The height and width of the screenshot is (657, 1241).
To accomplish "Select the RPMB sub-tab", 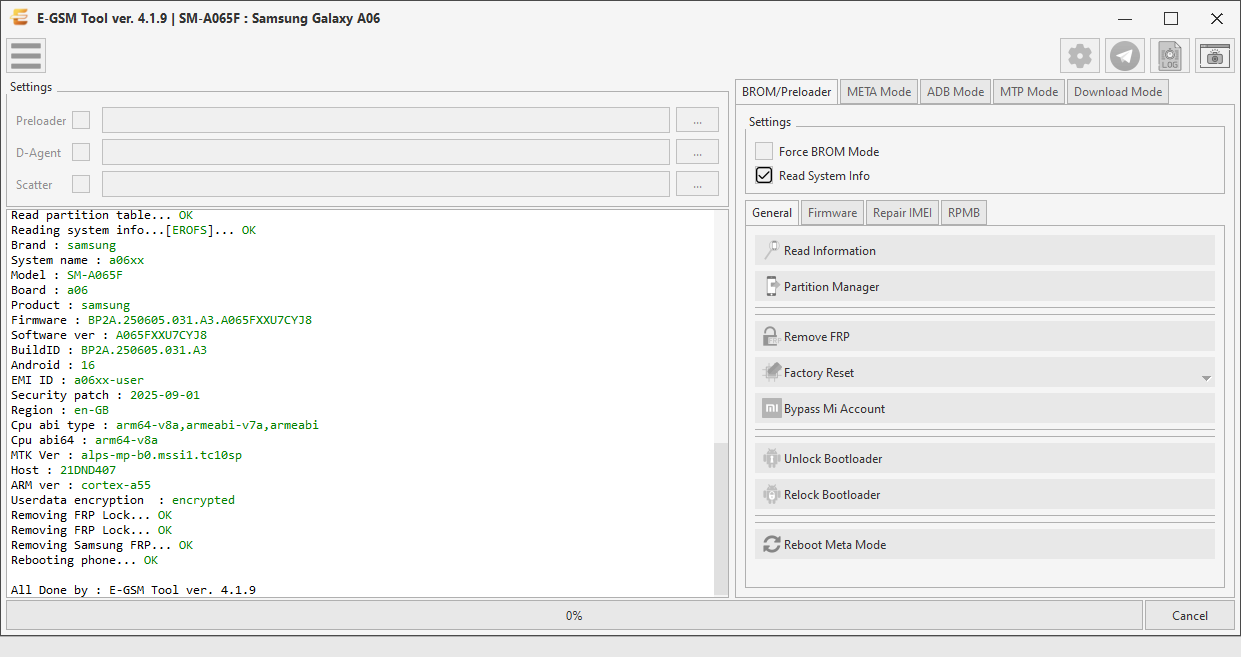I will click(964, 213).
